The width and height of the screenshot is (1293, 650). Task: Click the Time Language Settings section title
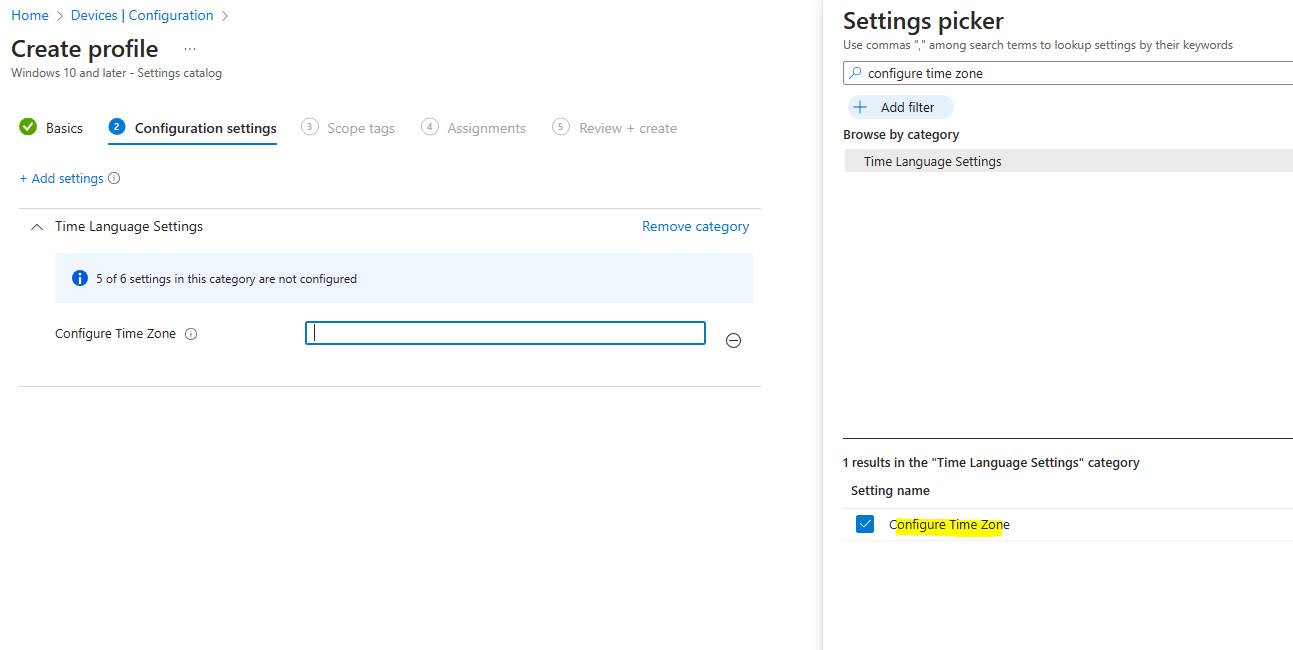pyautogui.click(x=129, y=226)
